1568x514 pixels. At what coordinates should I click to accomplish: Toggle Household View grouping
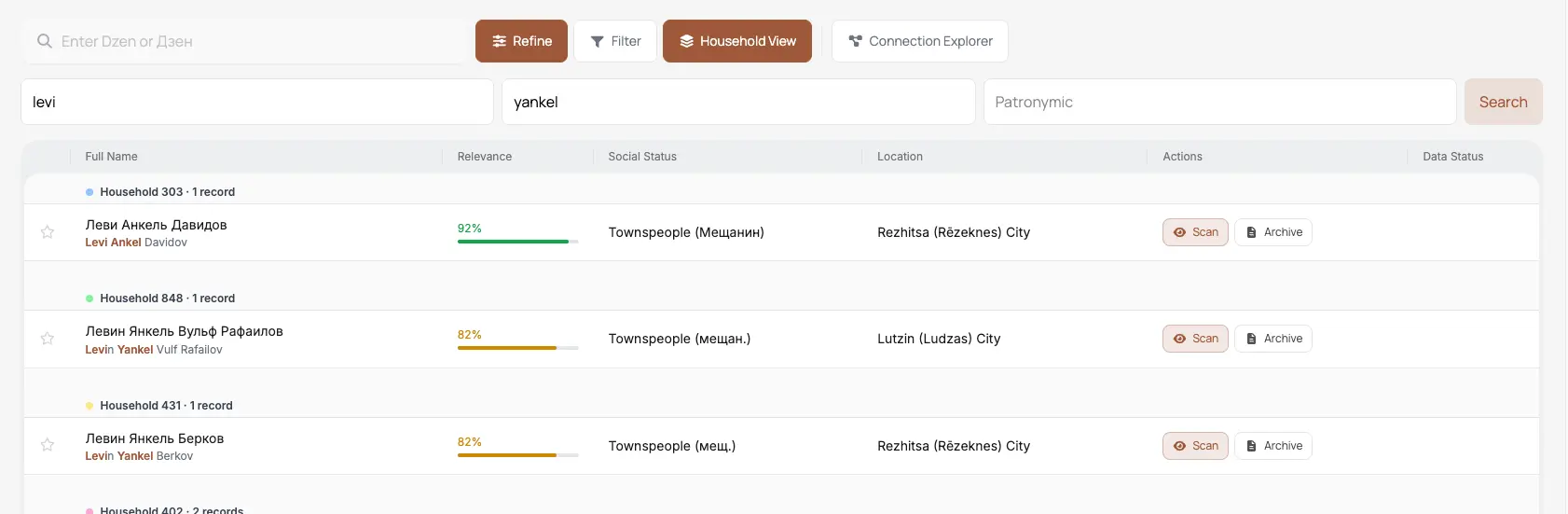[x=737, y=41]
